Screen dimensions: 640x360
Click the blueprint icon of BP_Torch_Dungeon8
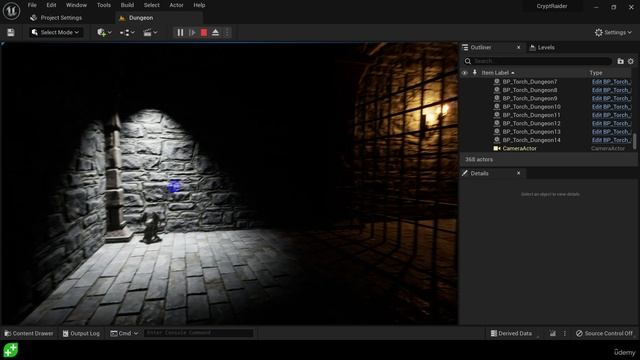tap(497, 90)
